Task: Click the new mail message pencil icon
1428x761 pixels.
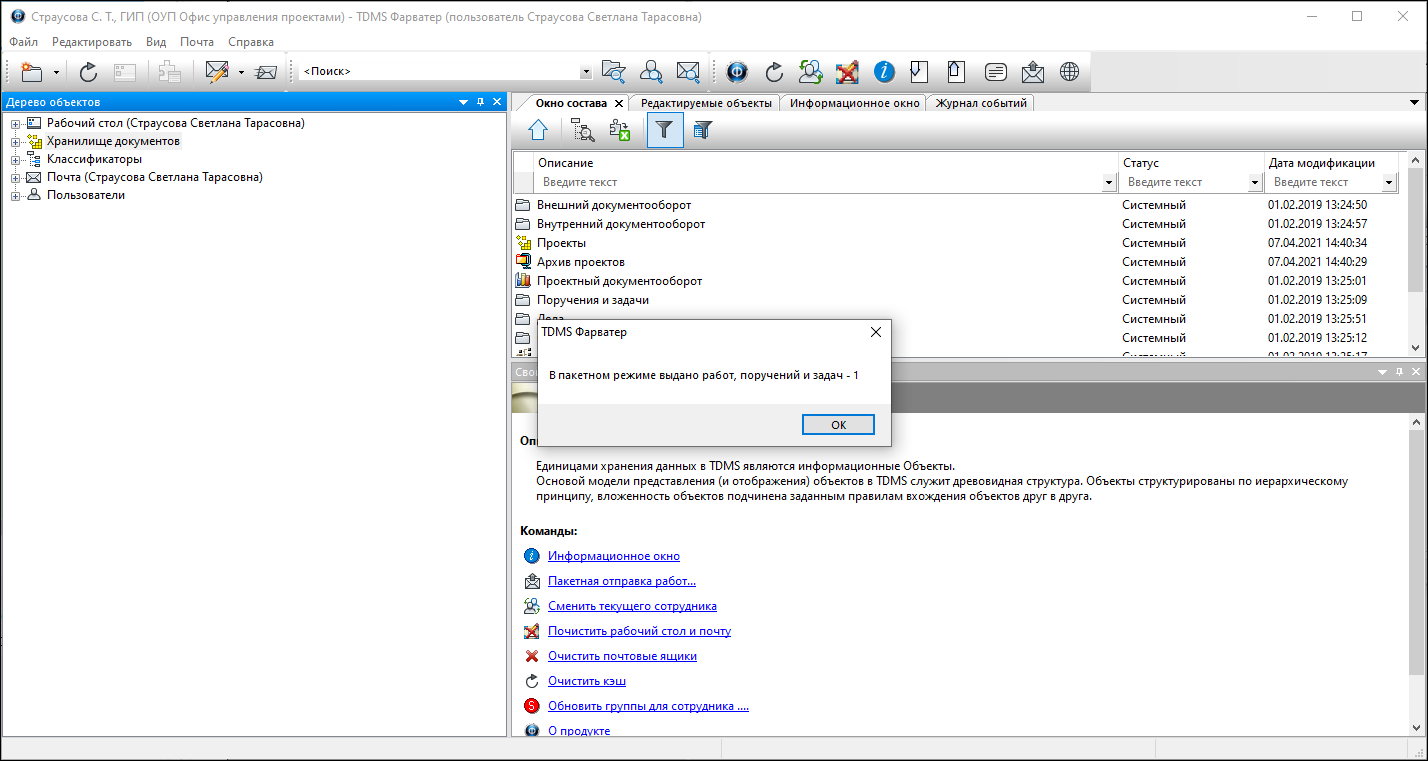Action: (217, 72)
